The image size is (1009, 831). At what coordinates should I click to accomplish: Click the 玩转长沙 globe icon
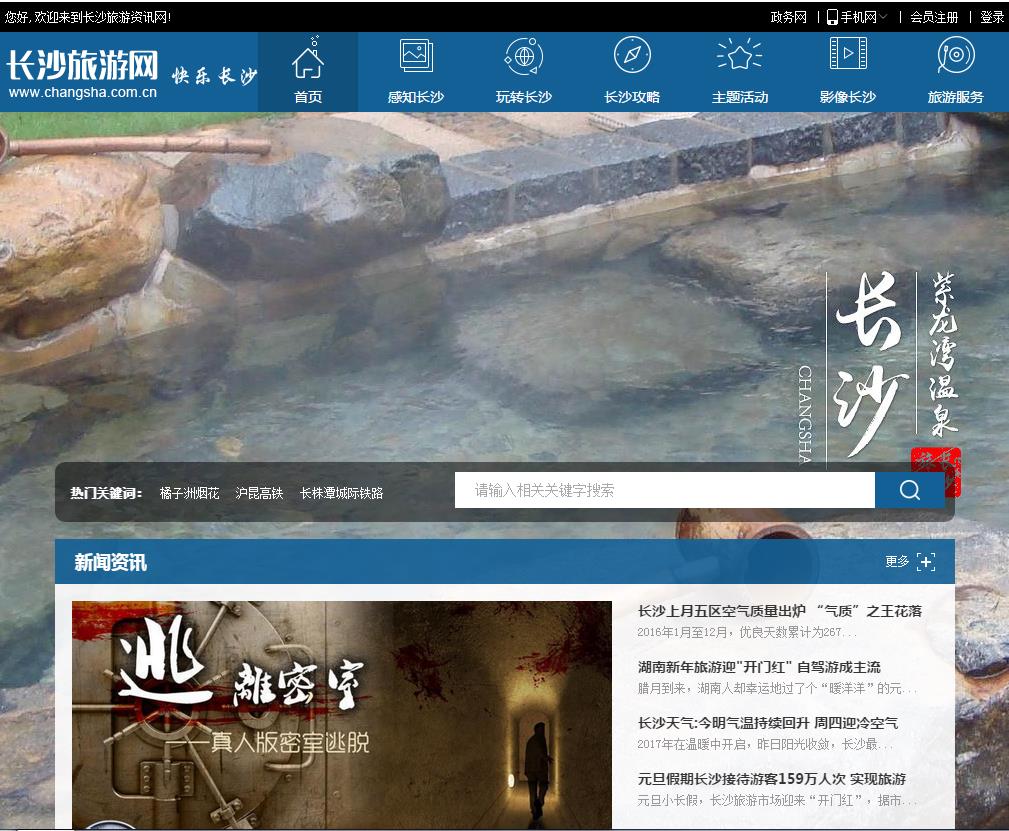523,56
